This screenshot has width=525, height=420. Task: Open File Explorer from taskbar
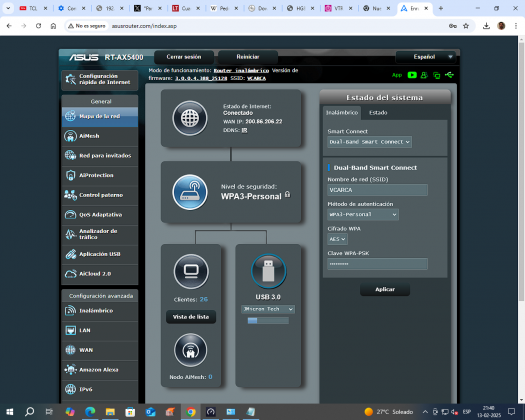tap(110, 412)
